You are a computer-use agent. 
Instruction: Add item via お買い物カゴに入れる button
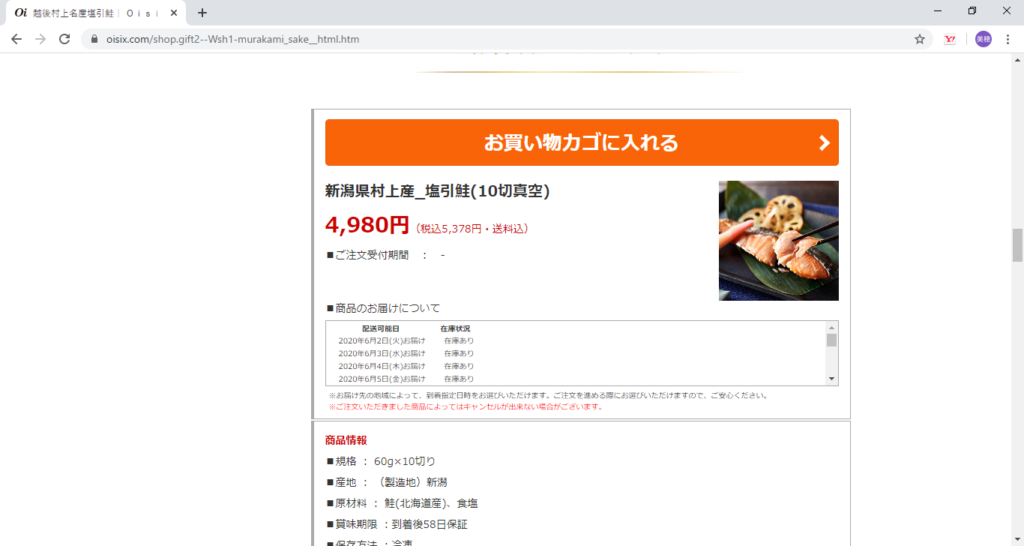(x=581, y=142)
